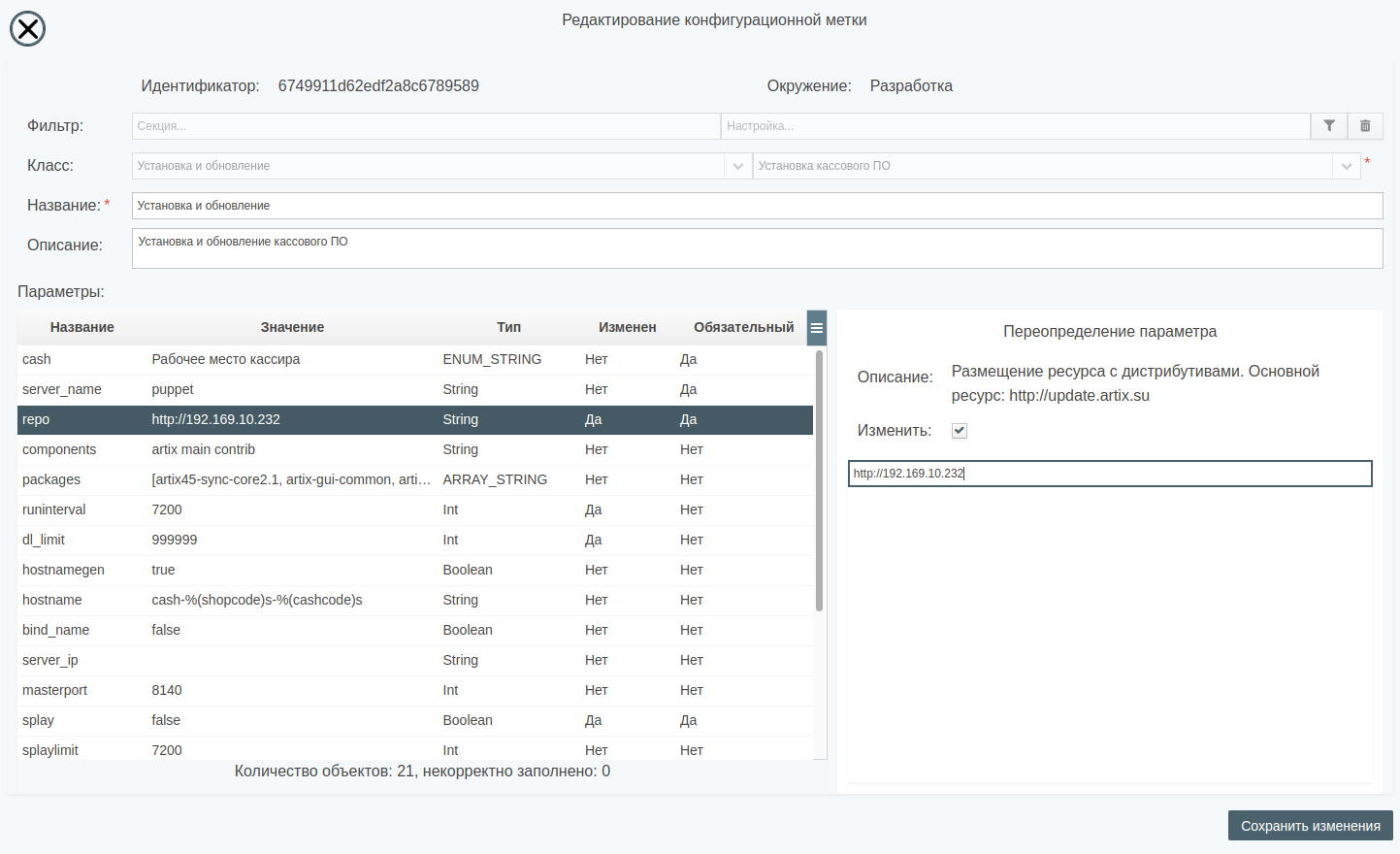1400x854 pixels.
Task: Focus the Настройка filter field
Action: pos(1016,126)
